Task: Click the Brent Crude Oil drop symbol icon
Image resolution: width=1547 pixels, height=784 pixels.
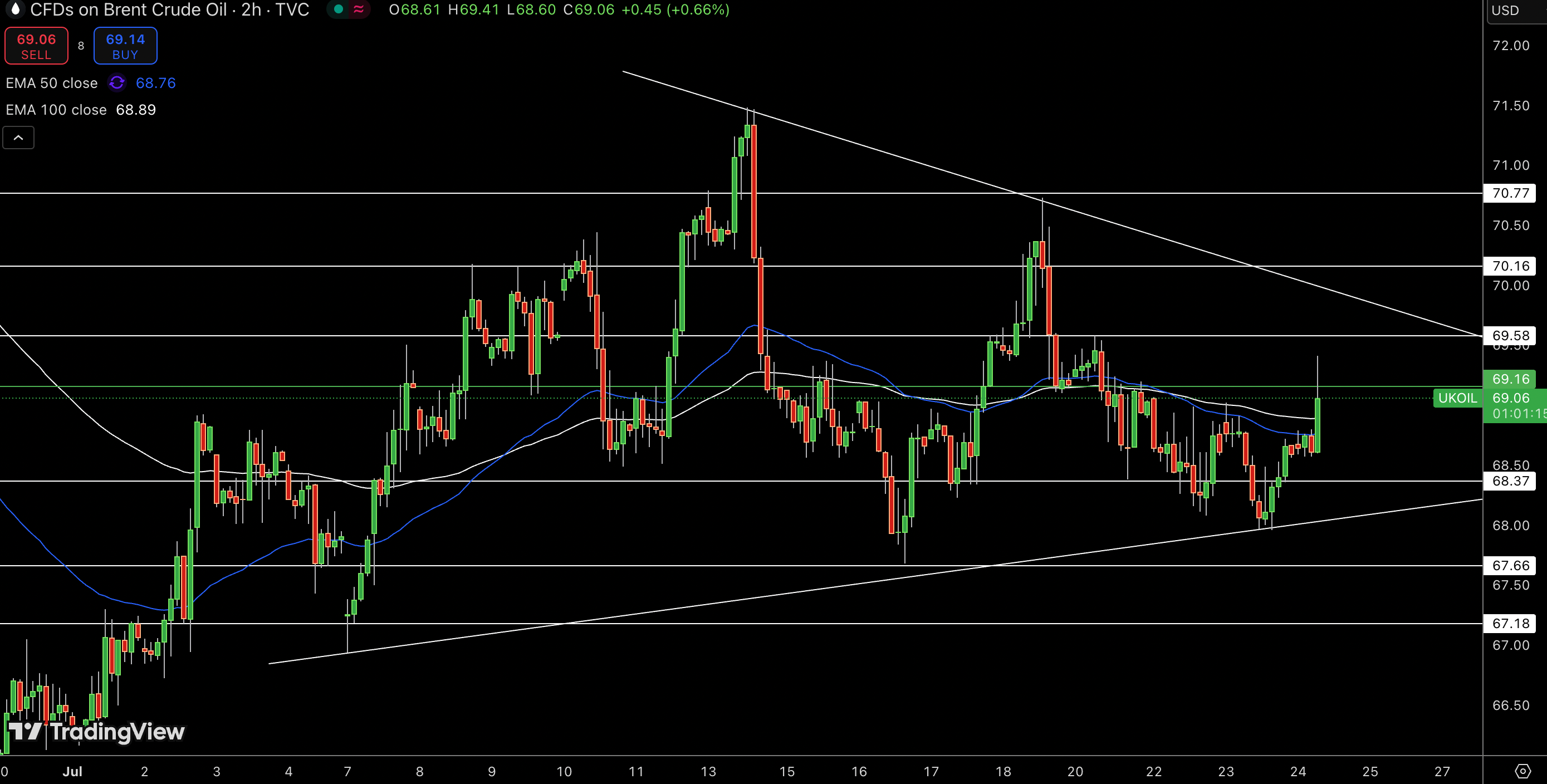Action: (15, 9)
